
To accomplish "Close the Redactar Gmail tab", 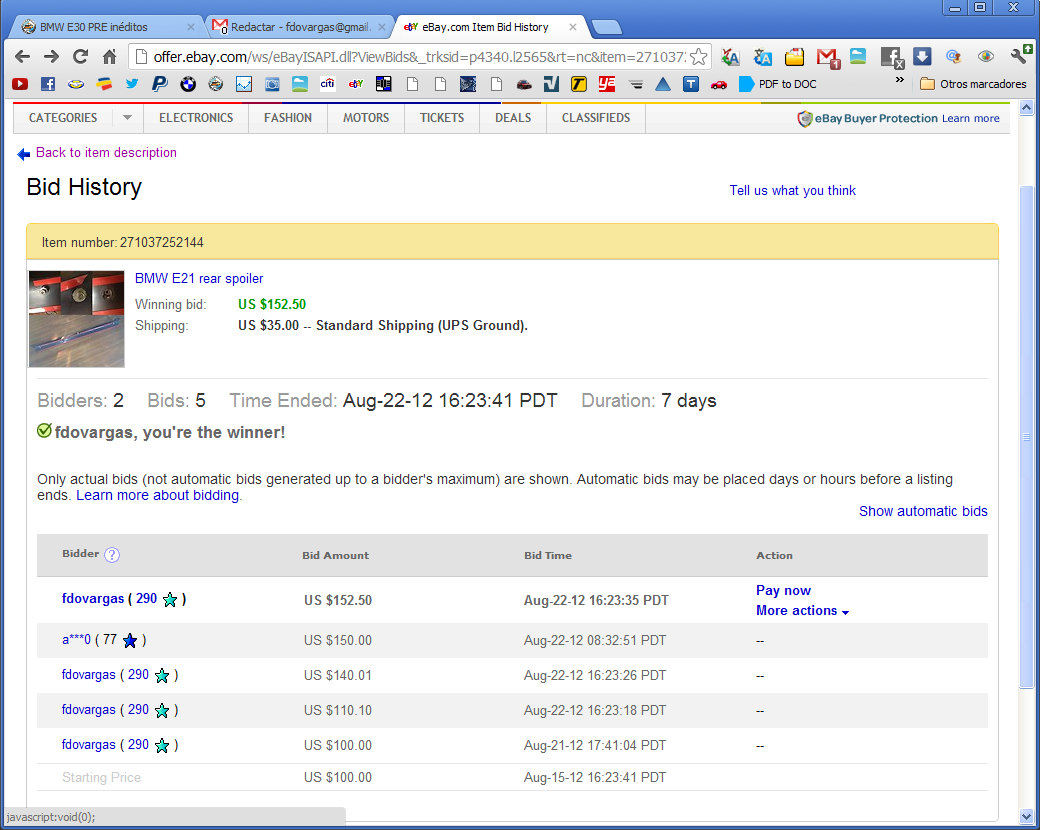I will [x=382, y=27].
